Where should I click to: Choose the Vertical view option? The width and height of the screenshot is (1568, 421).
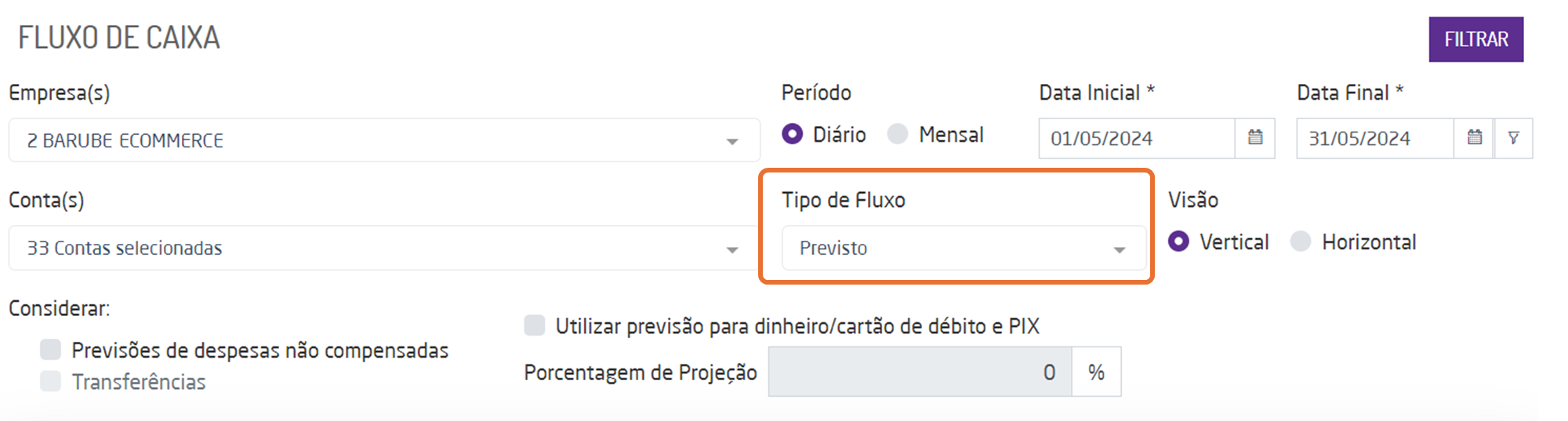point(1178,241)
